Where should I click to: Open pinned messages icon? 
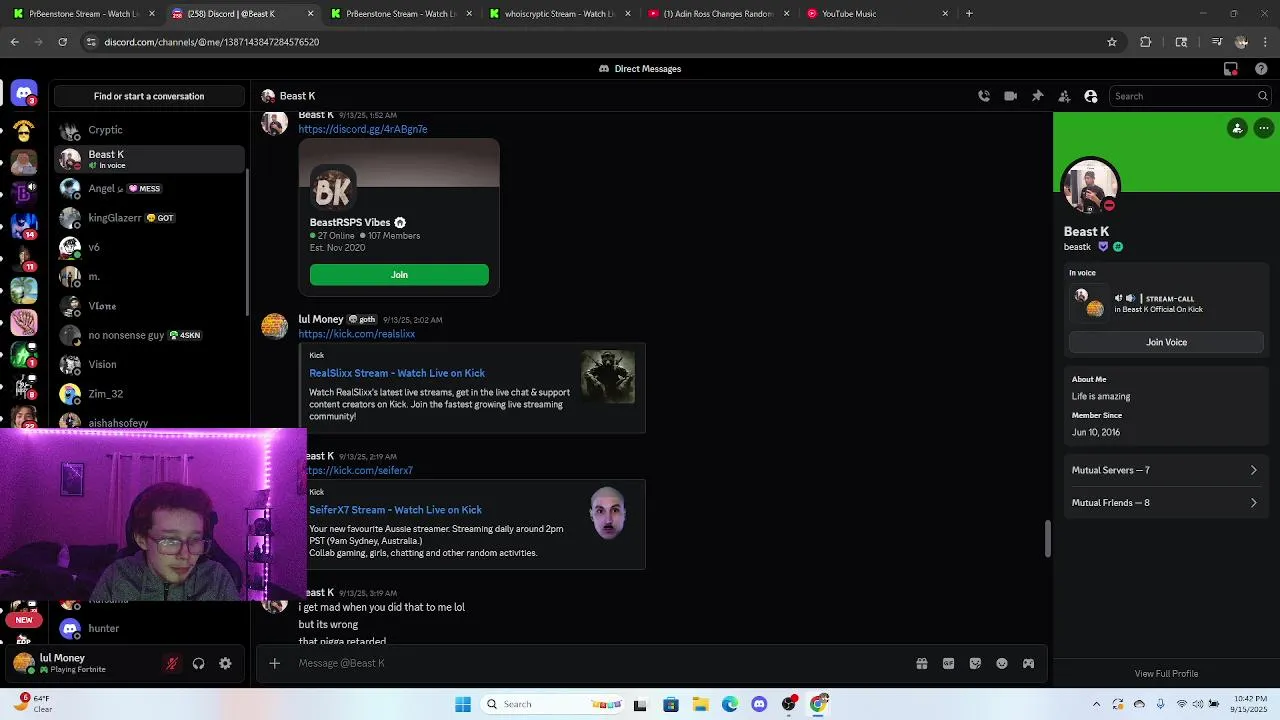click(1037, 96)
